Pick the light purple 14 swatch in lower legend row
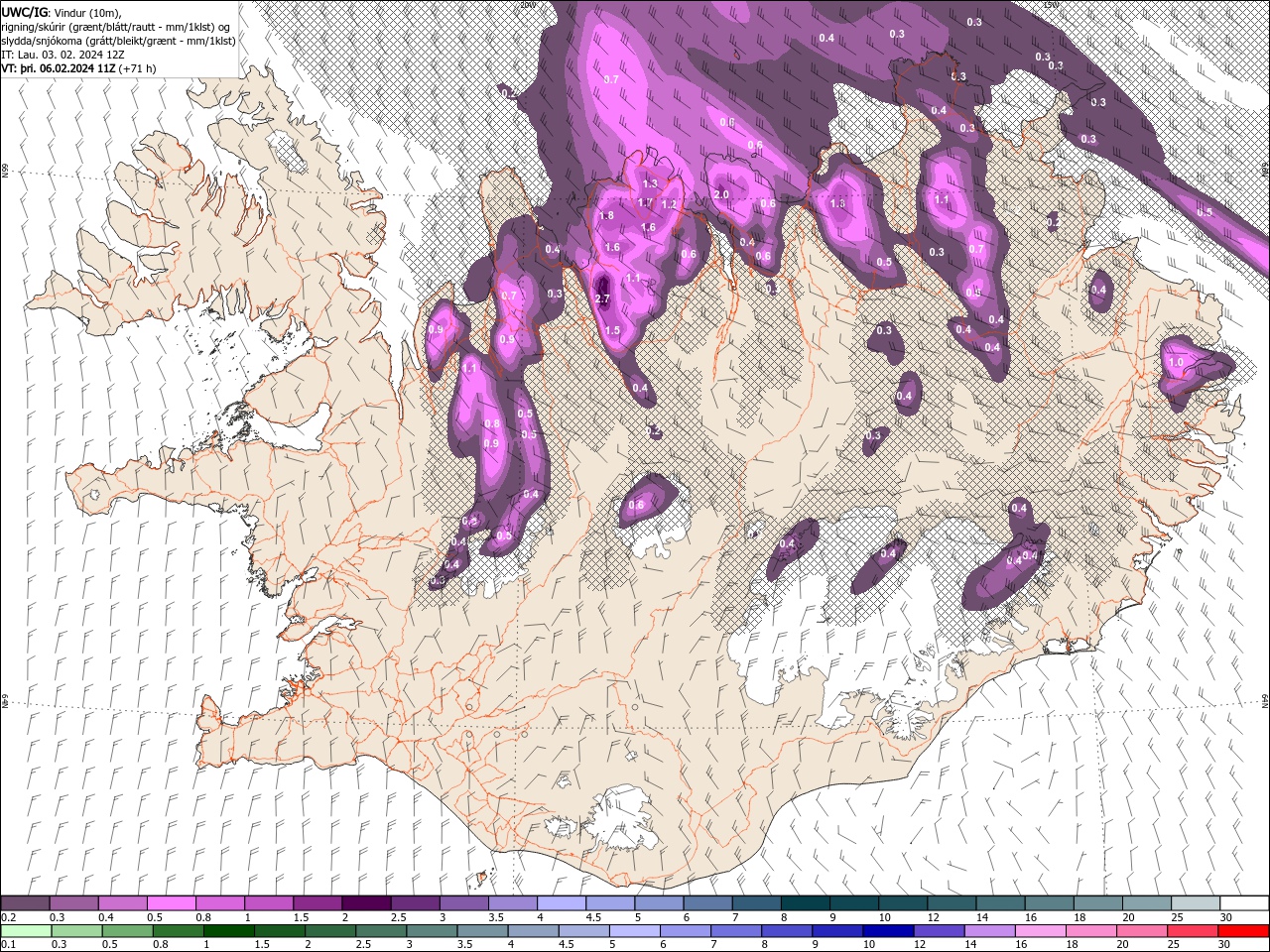 pyautogui.click(x=988, y=930)
